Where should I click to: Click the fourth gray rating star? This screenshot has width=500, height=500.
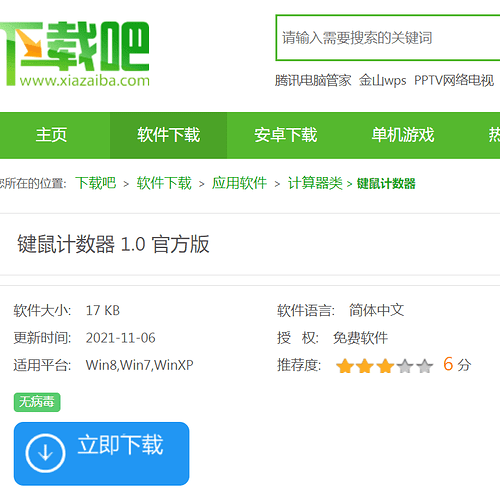(405, 366)
